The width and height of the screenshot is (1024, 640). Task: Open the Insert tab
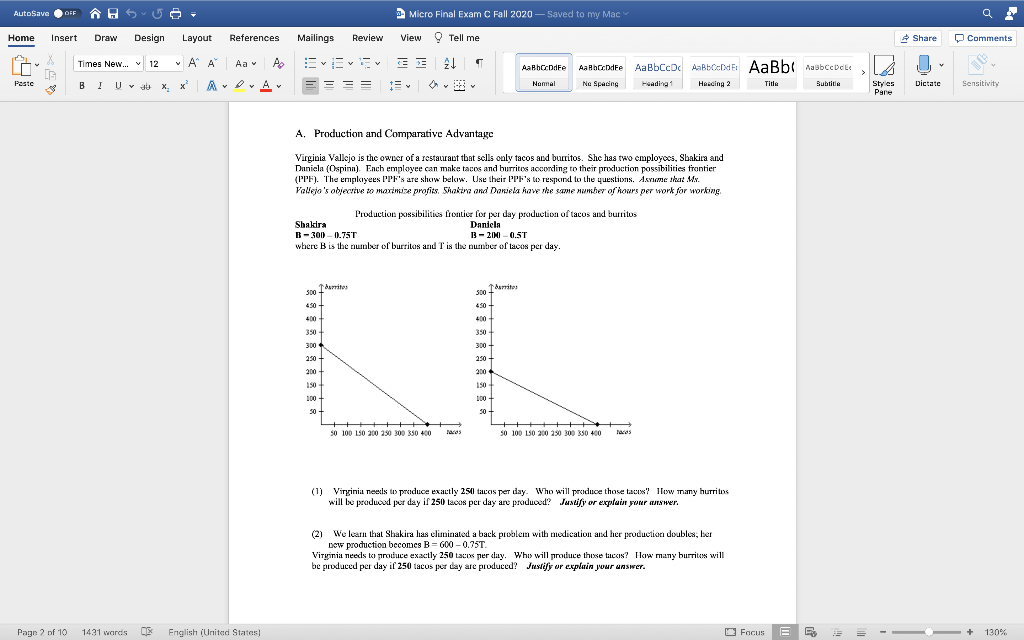[x=64, y=38]
